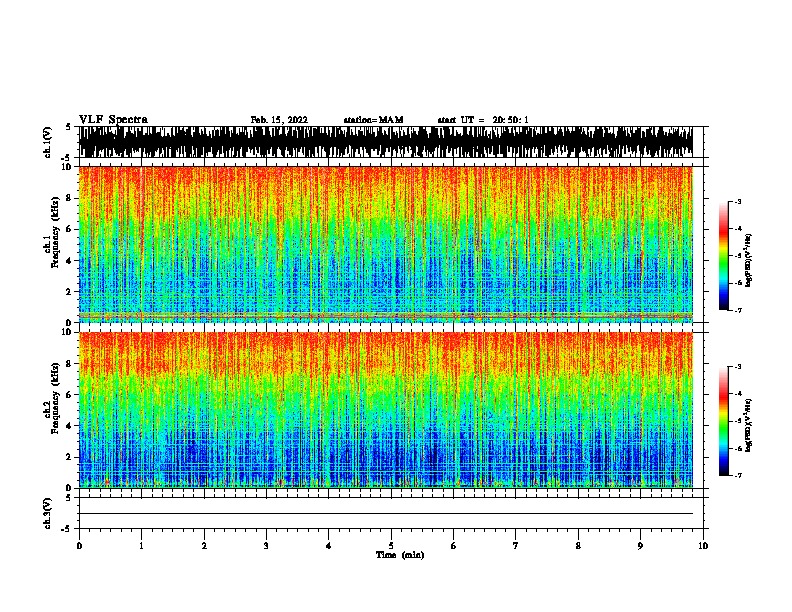This screenshot has height=612, width=792.
Task: Click the "5" tick on ch.1(V) axis
Action: (68, 127)
